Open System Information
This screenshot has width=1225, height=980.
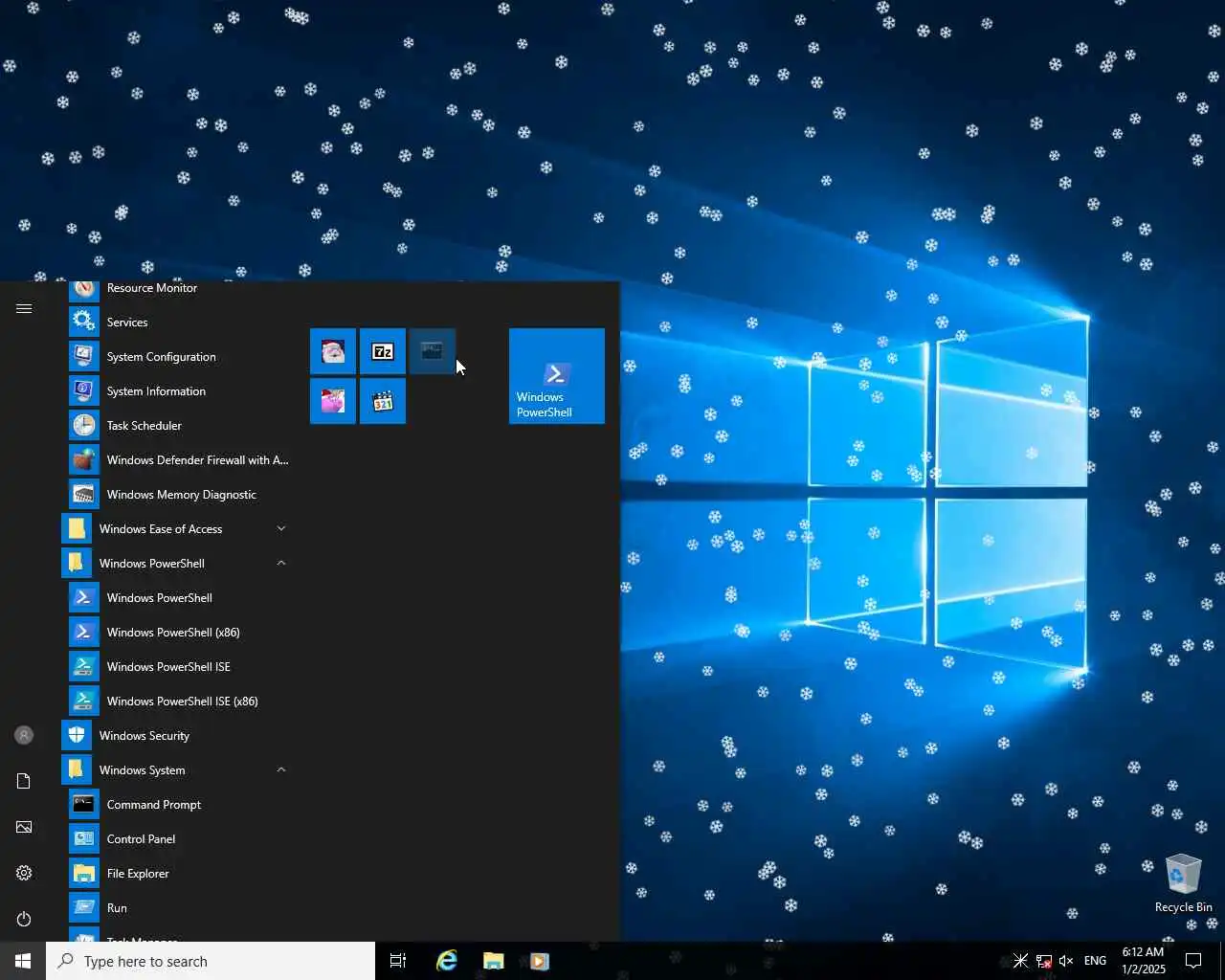click(177, 390)
